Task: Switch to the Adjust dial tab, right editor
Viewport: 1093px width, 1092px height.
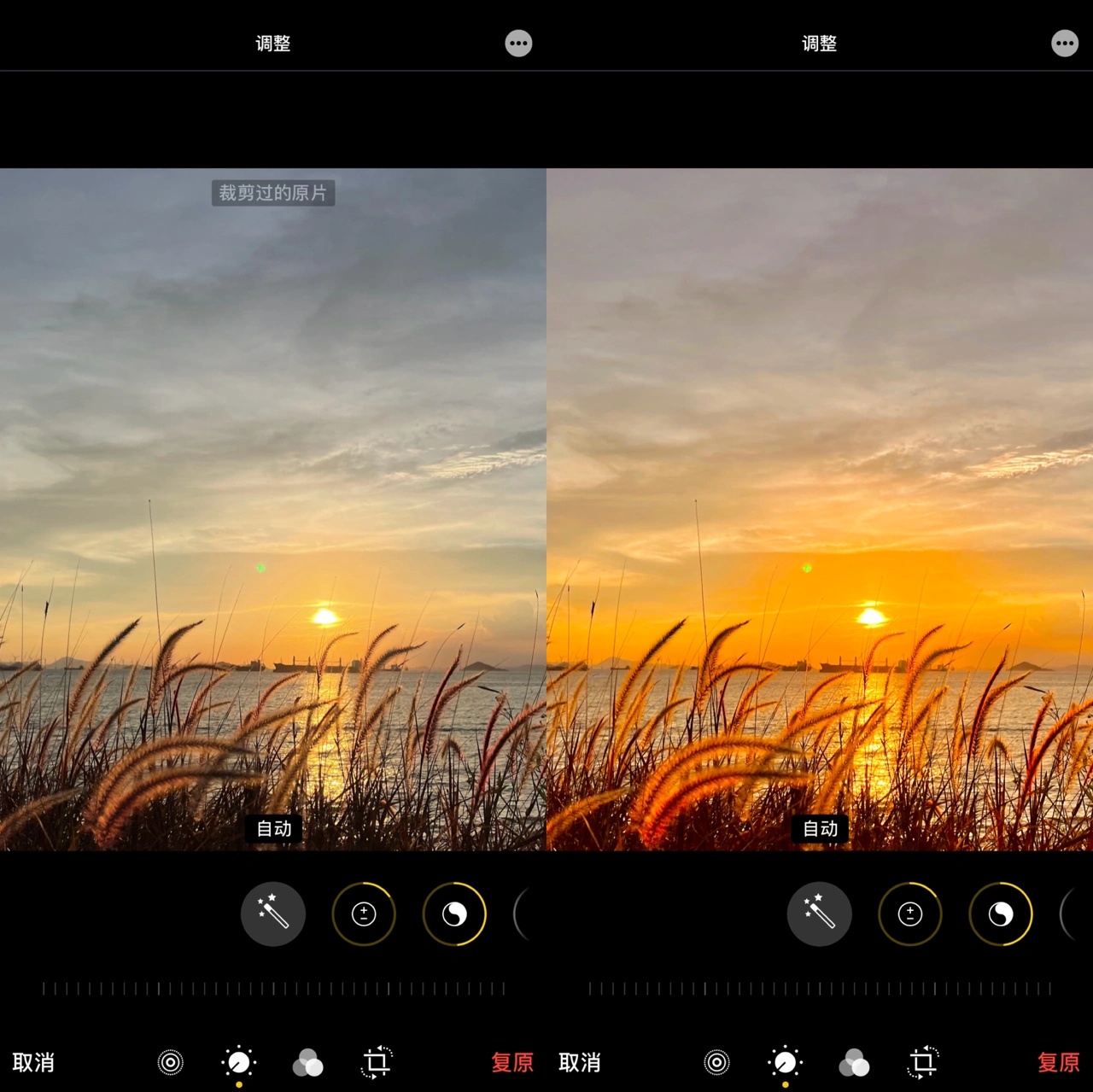Action: pyautogui.click(x=786, y=1063)
